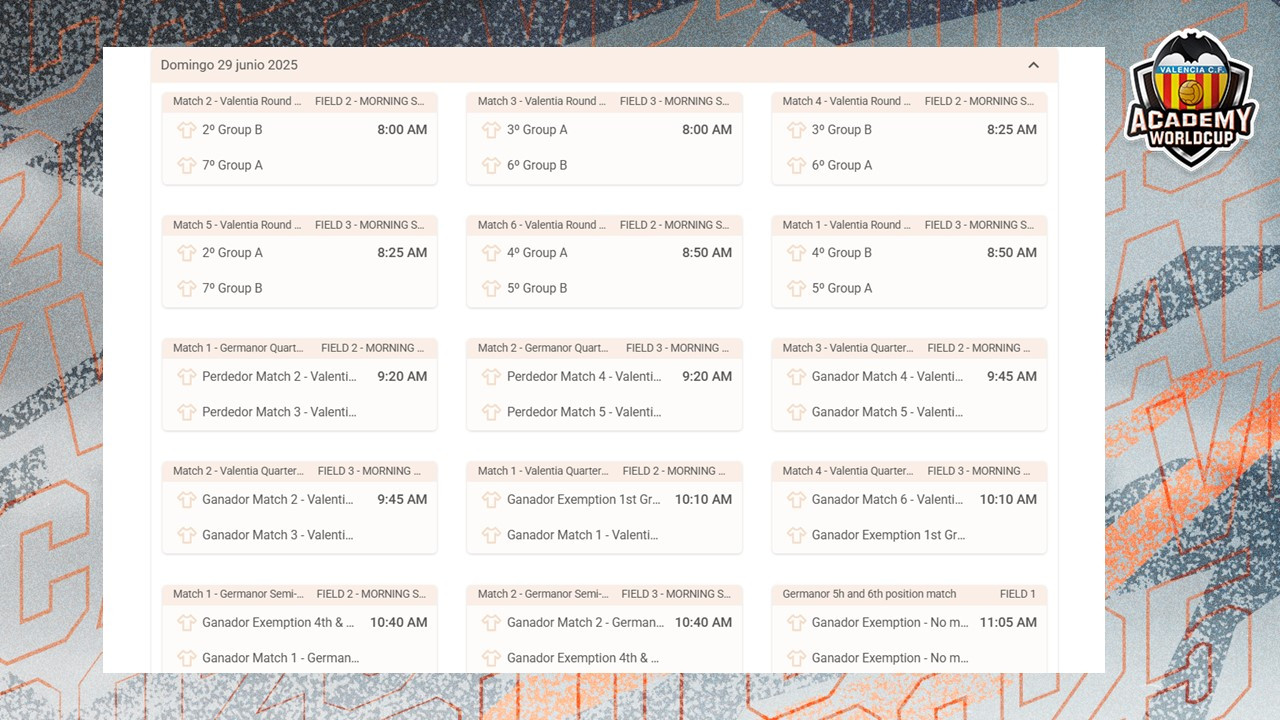Select the 5º Group A team name
The width and height of the screenshot is (1280, 720).
pyautogui.click(x=842, y=288)
